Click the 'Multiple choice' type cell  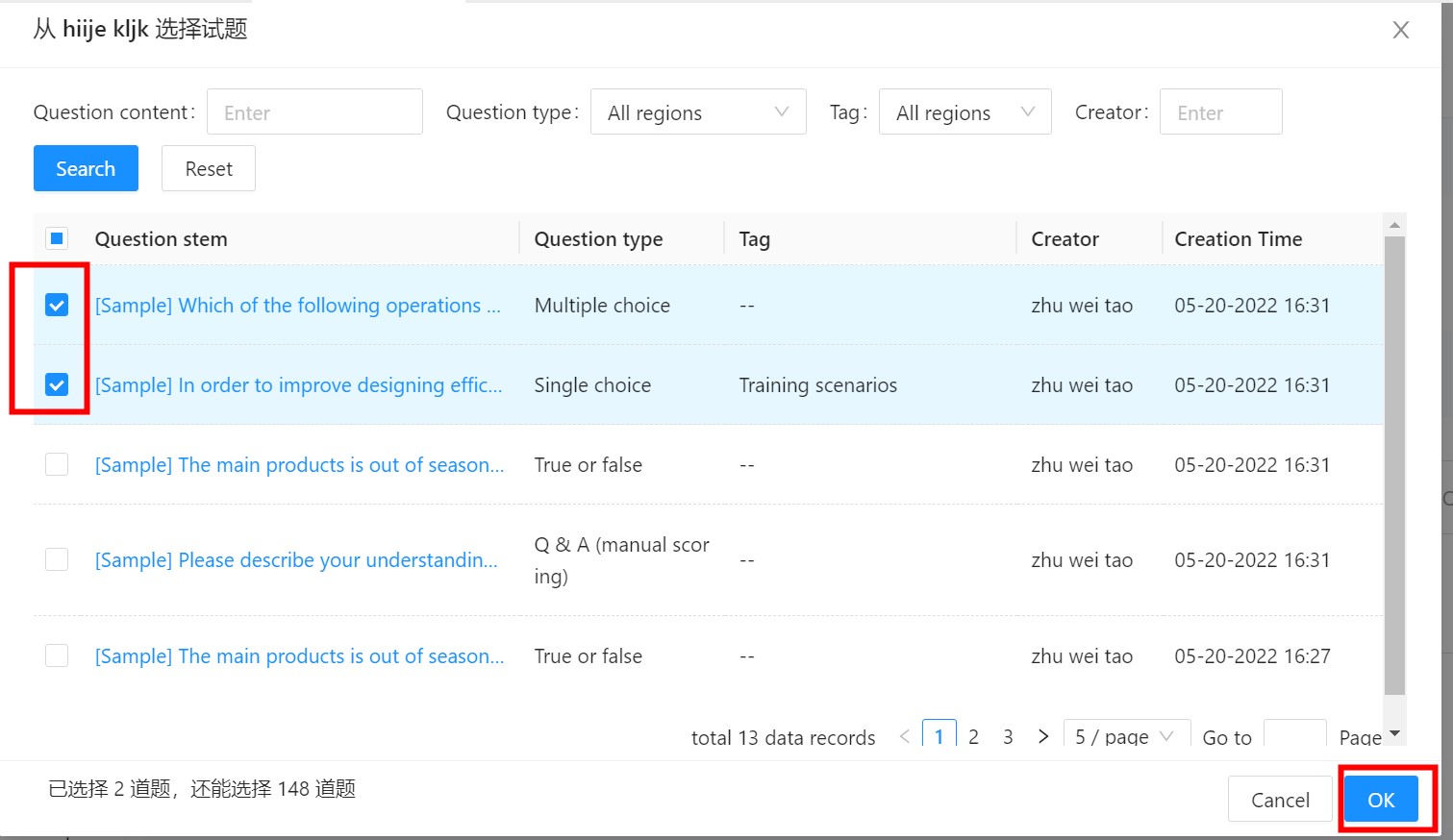click(602, 305)
